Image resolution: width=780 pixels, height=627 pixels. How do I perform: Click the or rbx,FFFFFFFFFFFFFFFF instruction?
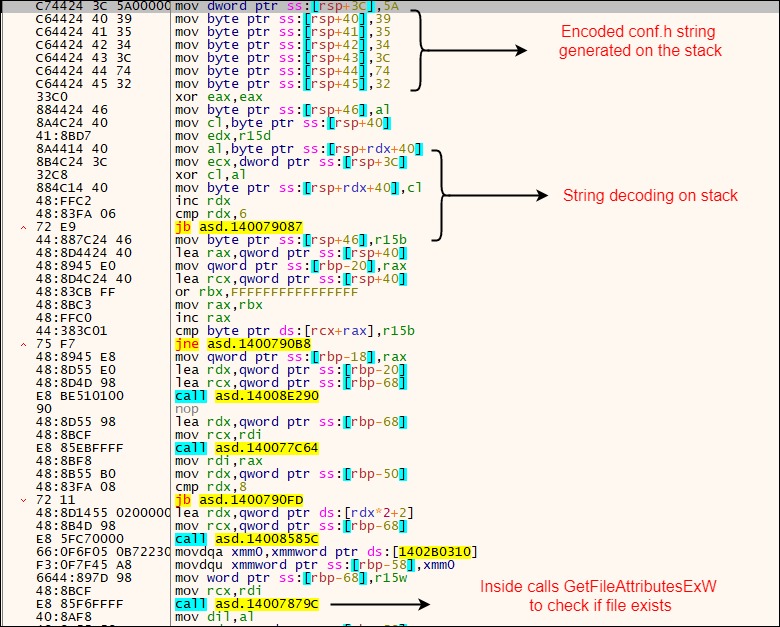265,292
